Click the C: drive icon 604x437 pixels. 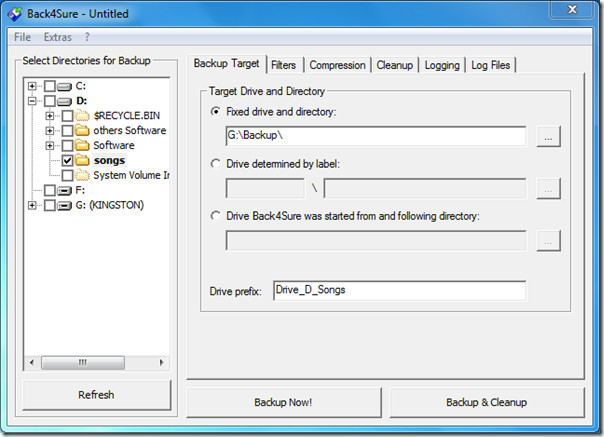coord(64,86)
